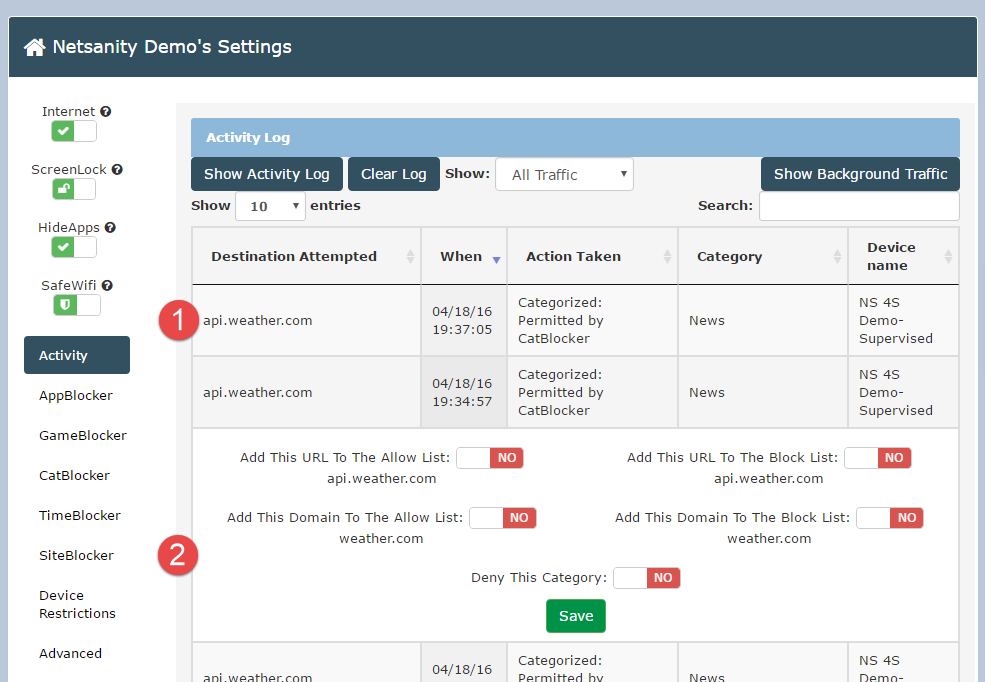Click the Clear Log button
This screenshot has width=985, height=682.
click(394, 174)
